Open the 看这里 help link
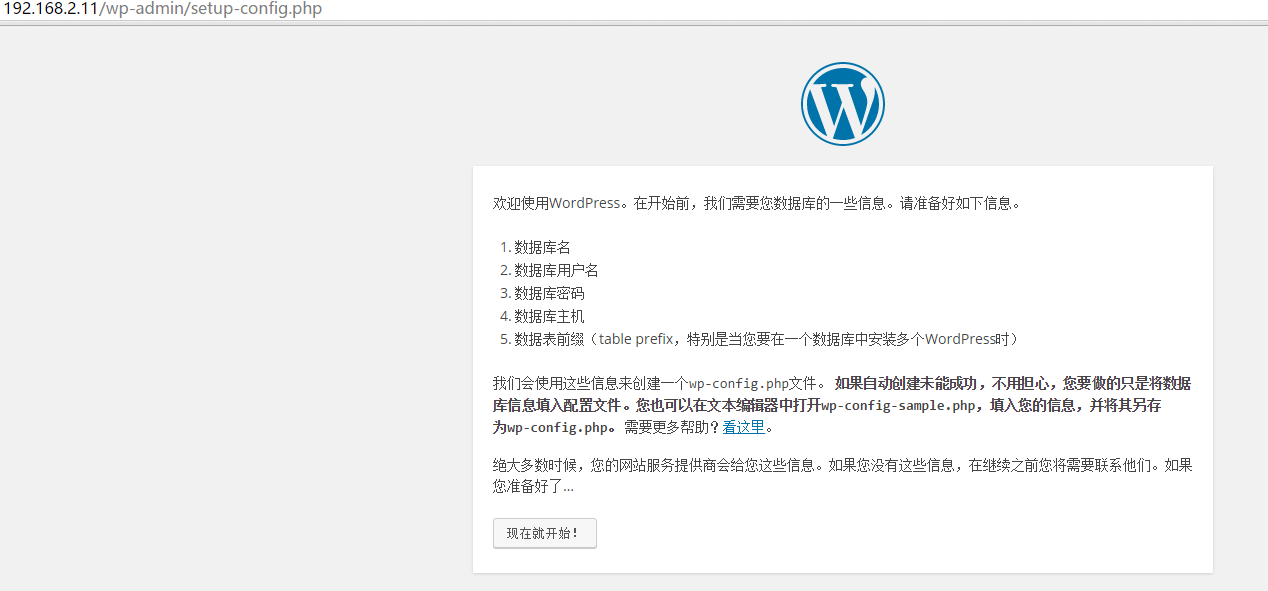This screenshot has width=1268, height=591. 744,426
